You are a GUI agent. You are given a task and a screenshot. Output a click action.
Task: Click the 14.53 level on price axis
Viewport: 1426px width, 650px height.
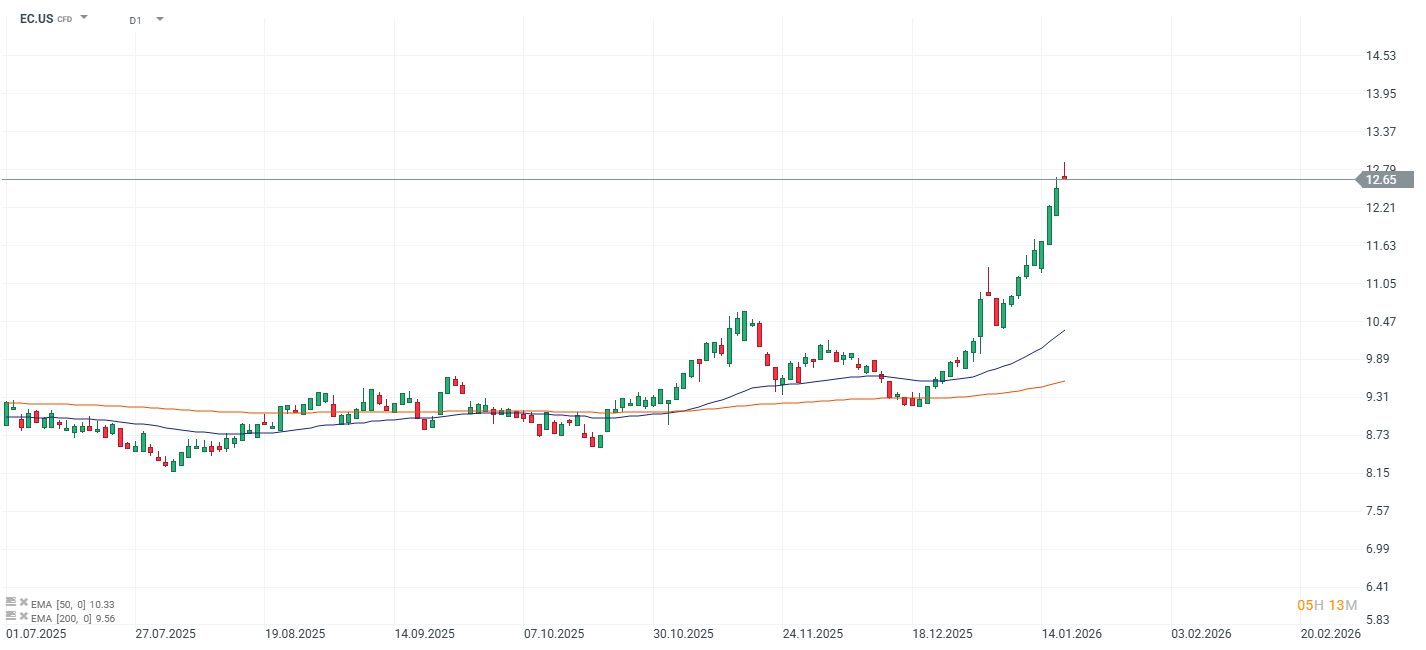(1381, 56)
